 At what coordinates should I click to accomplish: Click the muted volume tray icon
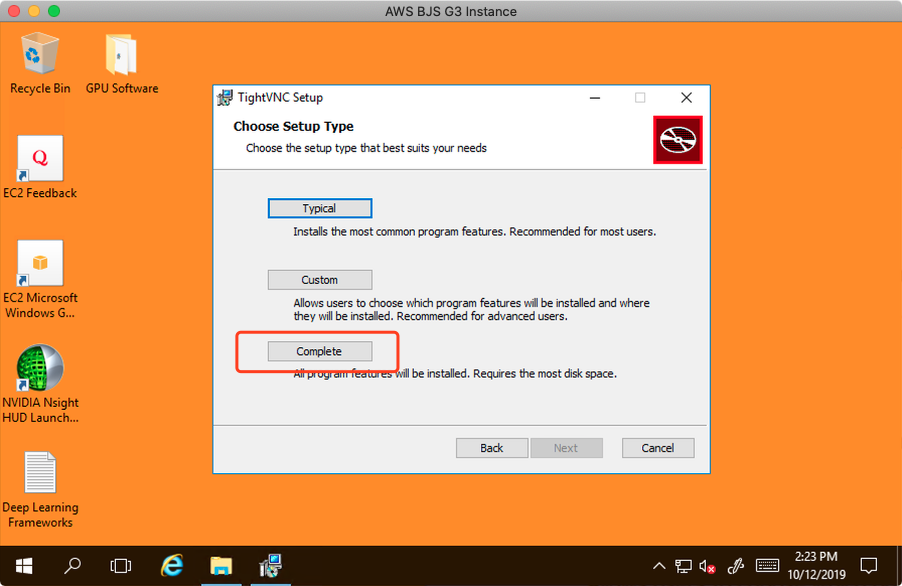pyautogui.click(x=708, y=566)
